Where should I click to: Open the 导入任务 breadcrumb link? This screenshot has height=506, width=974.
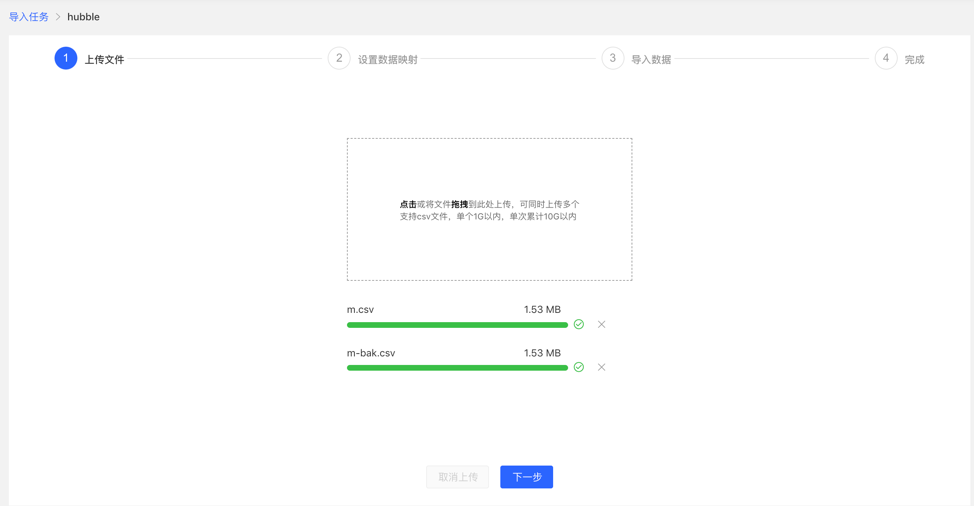click(x=29, y=17)
